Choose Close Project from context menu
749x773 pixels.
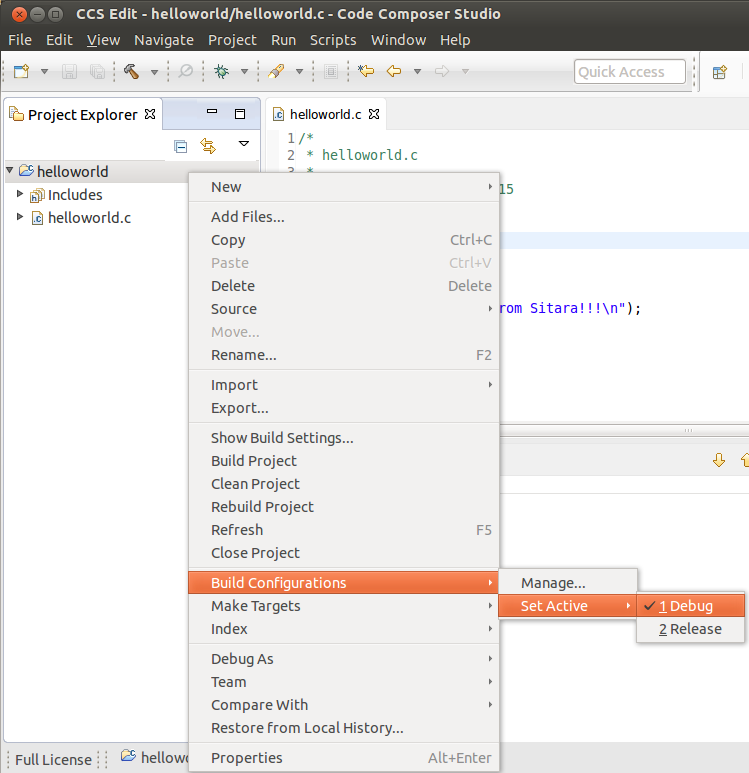(x=344, y=553)
